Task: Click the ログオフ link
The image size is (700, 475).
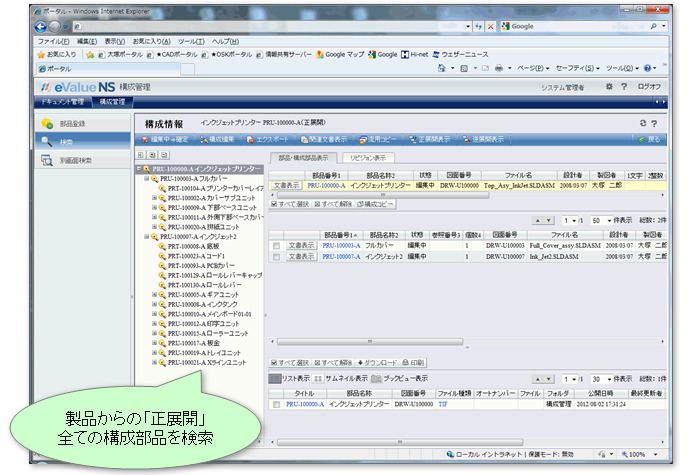Action: (649, 87)
